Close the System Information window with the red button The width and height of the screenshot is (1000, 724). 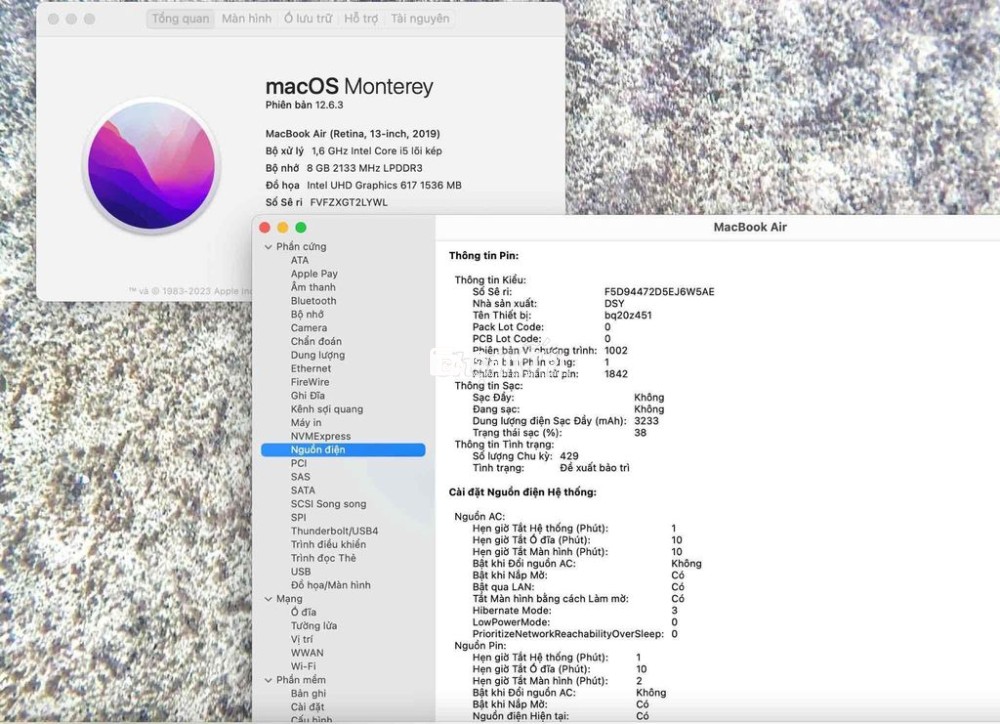pos(265,228)
